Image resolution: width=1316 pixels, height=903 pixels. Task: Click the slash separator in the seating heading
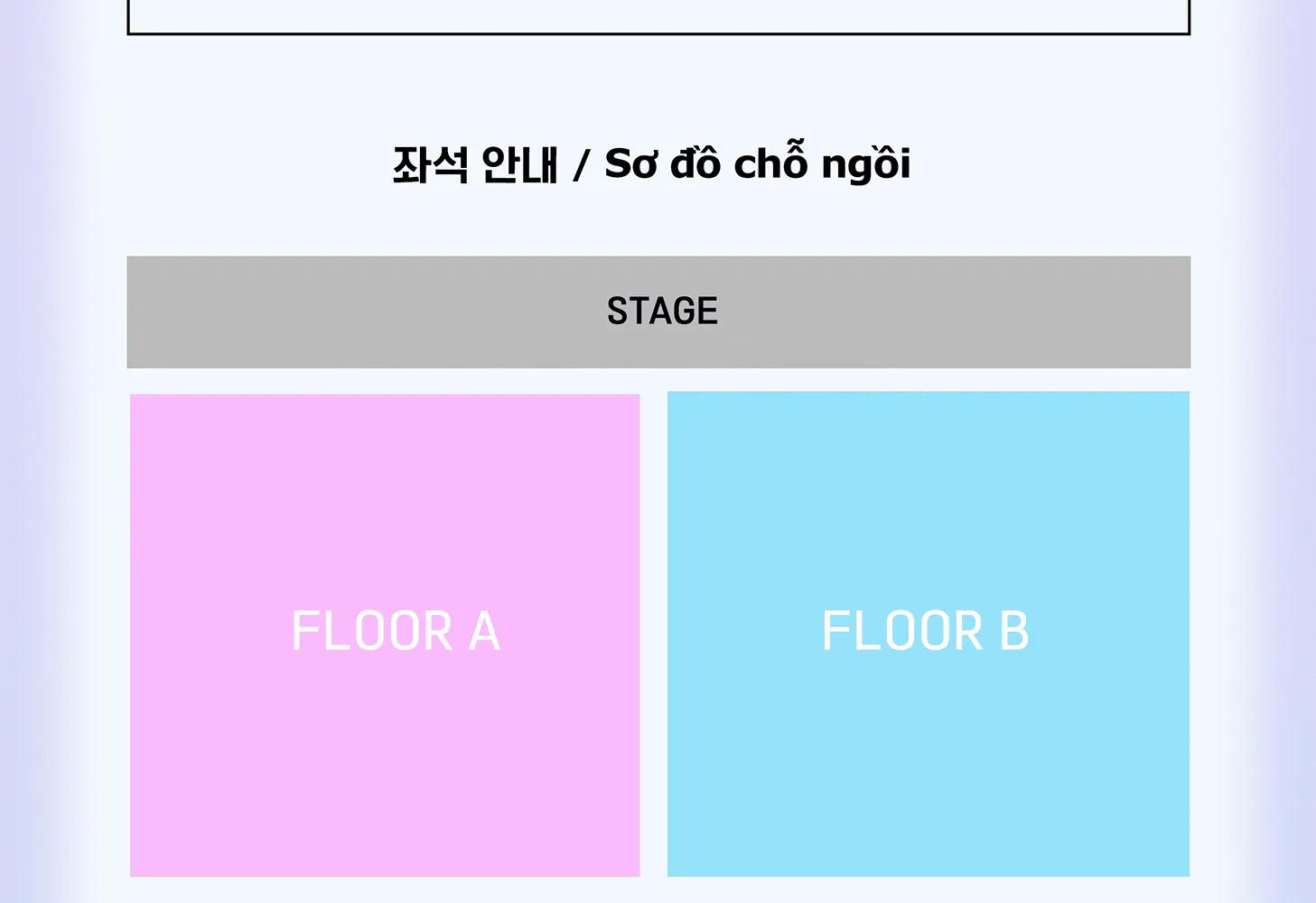(x=582, y=165)
